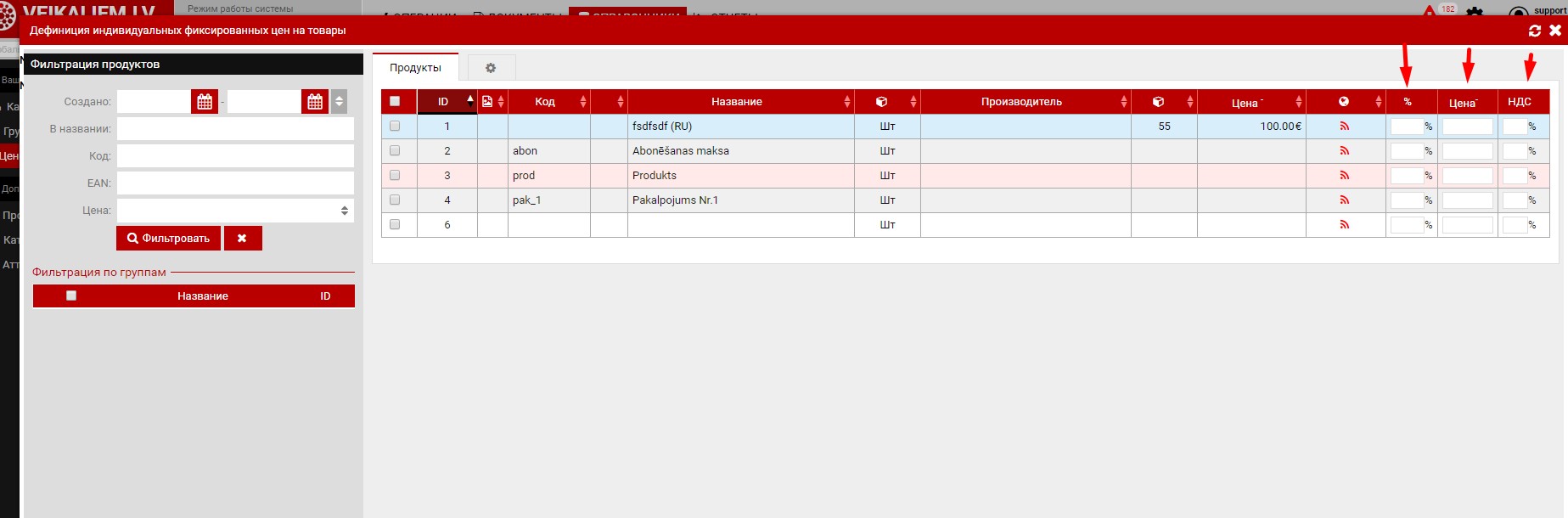Click the RSS icon in Produkts row
Screen dimensions: 1568x518
click(1345, 176)
